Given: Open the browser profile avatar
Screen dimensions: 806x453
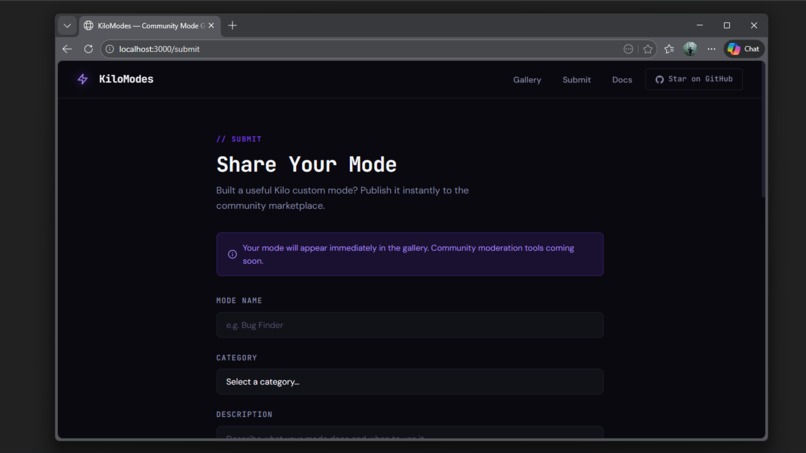Looking at the screenshot, I should click(x=690, y=49).
